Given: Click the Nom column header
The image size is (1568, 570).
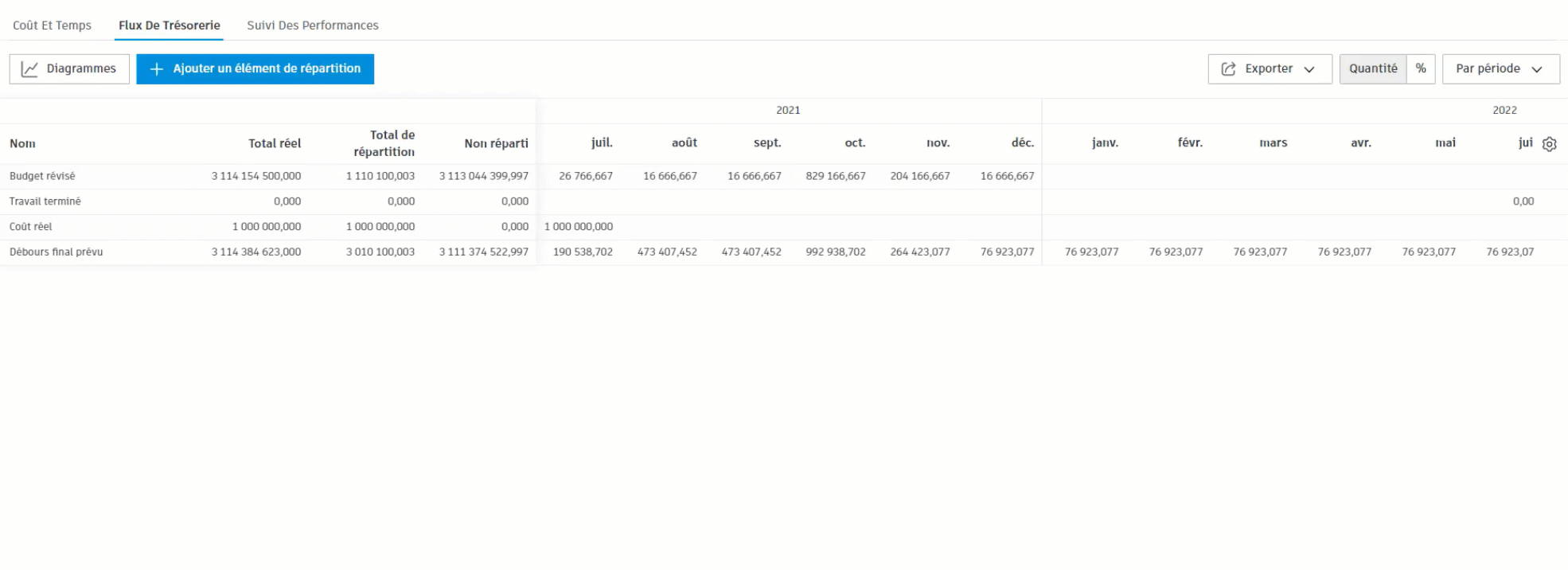Looking at the screenshot, I should 22,143.
